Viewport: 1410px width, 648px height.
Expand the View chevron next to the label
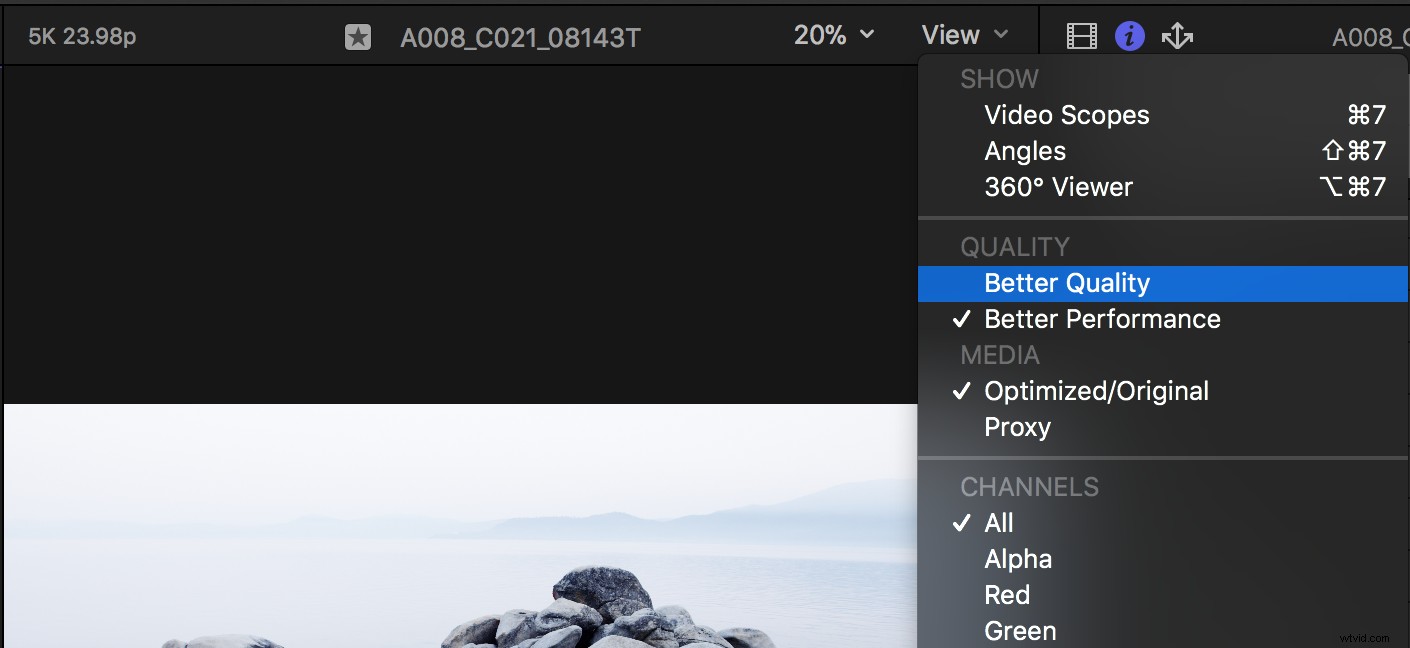click(x=1004, y=34)
